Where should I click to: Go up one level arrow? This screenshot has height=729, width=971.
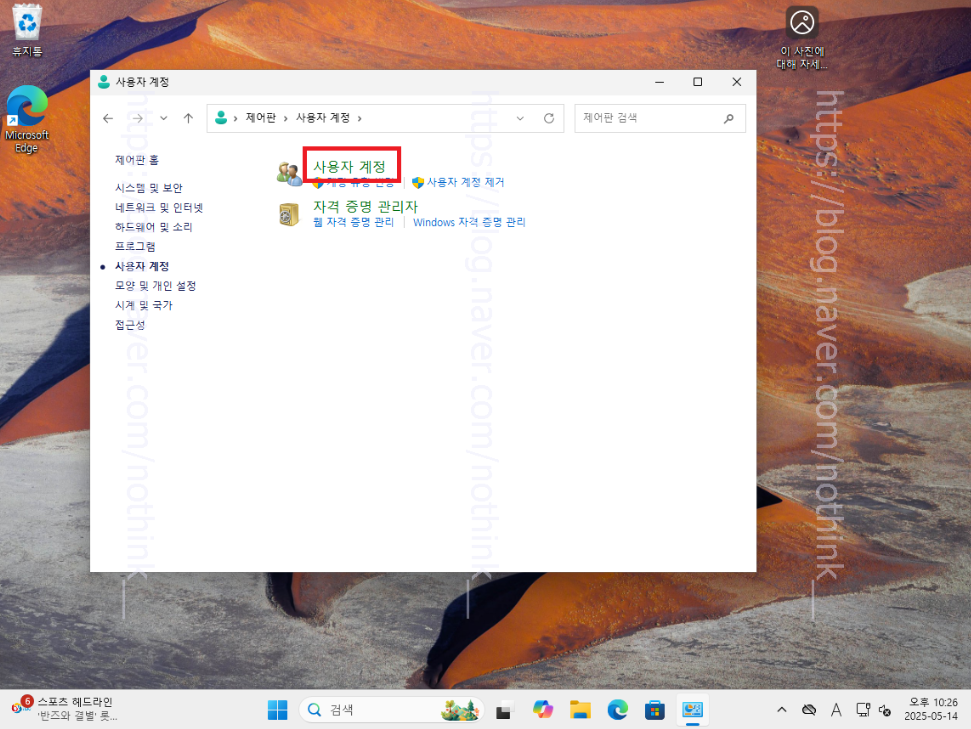188,118
